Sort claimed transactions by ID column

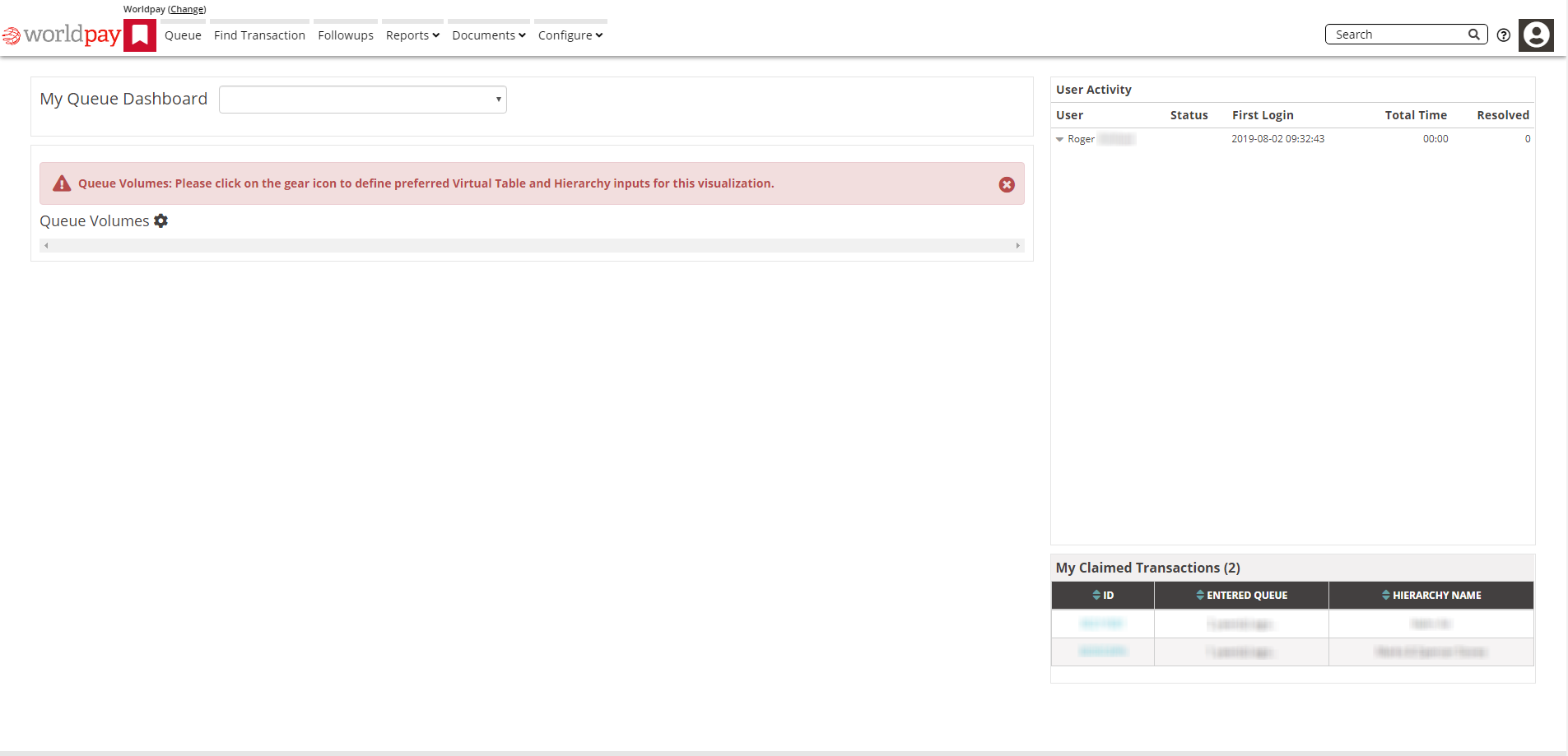[x=1102, y=595]
